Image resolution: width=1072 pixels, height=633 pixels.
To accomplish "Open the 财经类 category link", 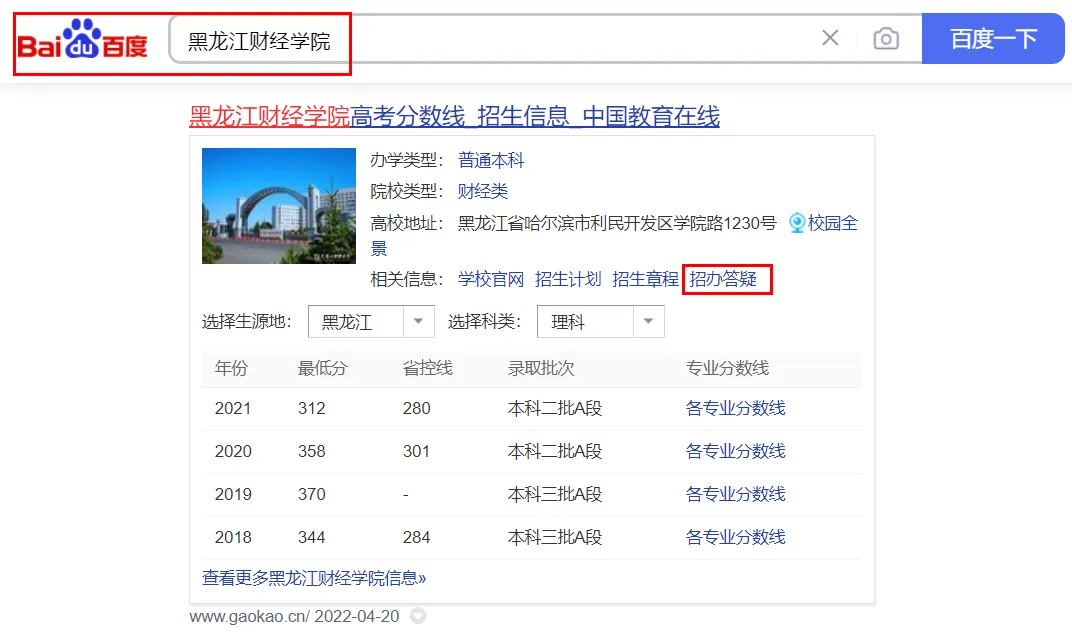I will 483,191.
